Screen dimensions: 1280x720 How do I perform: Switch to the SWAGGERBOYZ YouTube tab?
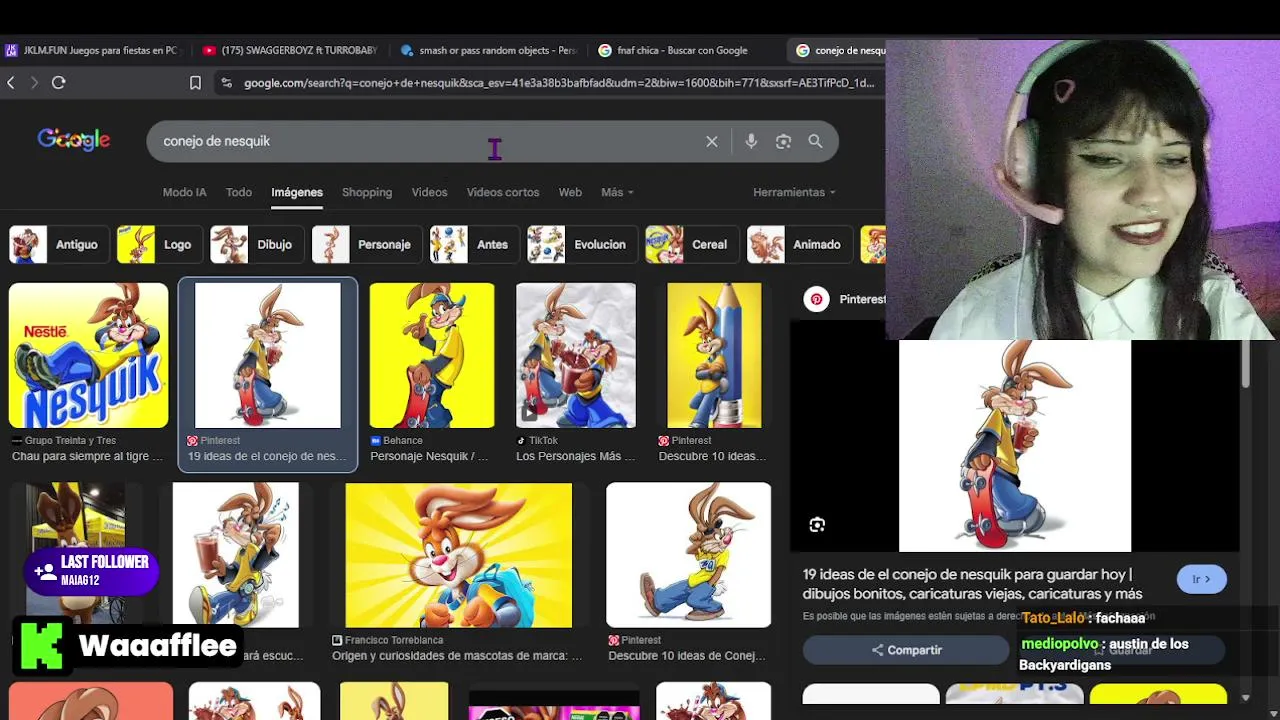click(x=290, y=50)
